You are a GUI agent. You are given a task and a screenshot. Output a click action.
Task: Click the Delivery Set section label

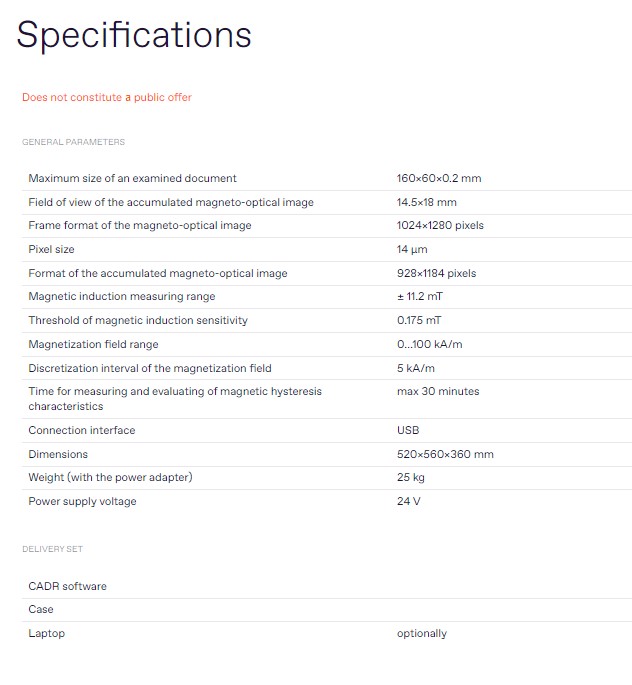59,549
